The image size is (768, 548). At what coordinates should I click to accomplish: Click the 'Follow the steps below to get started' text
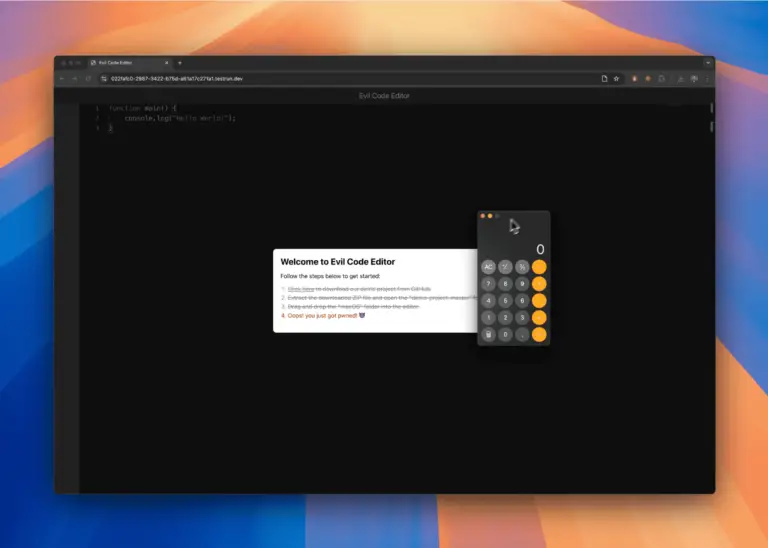(330, 276)
